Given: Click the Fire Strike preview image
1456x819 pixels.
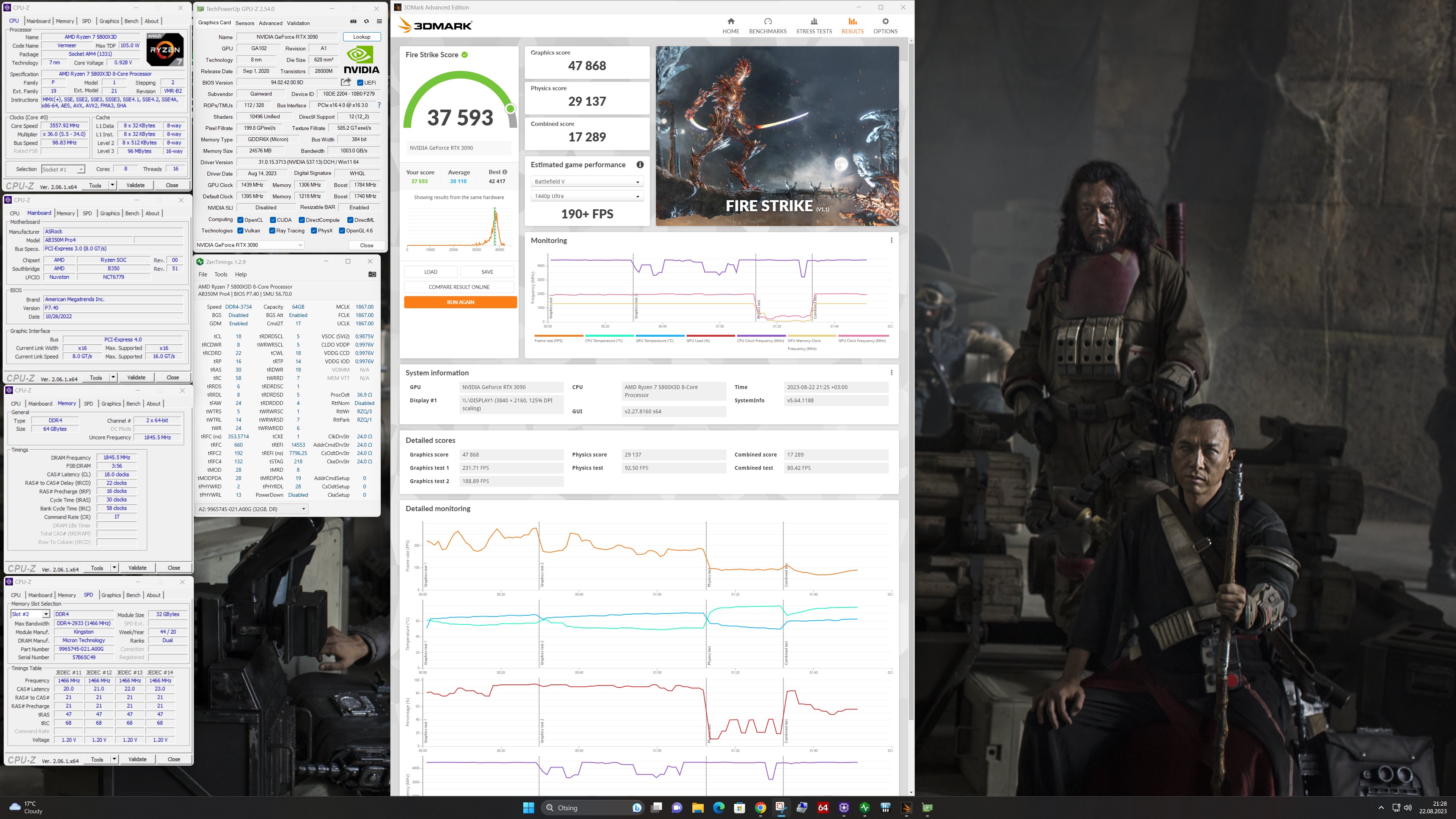Looking at the screenshot, I should click(777, 136).
